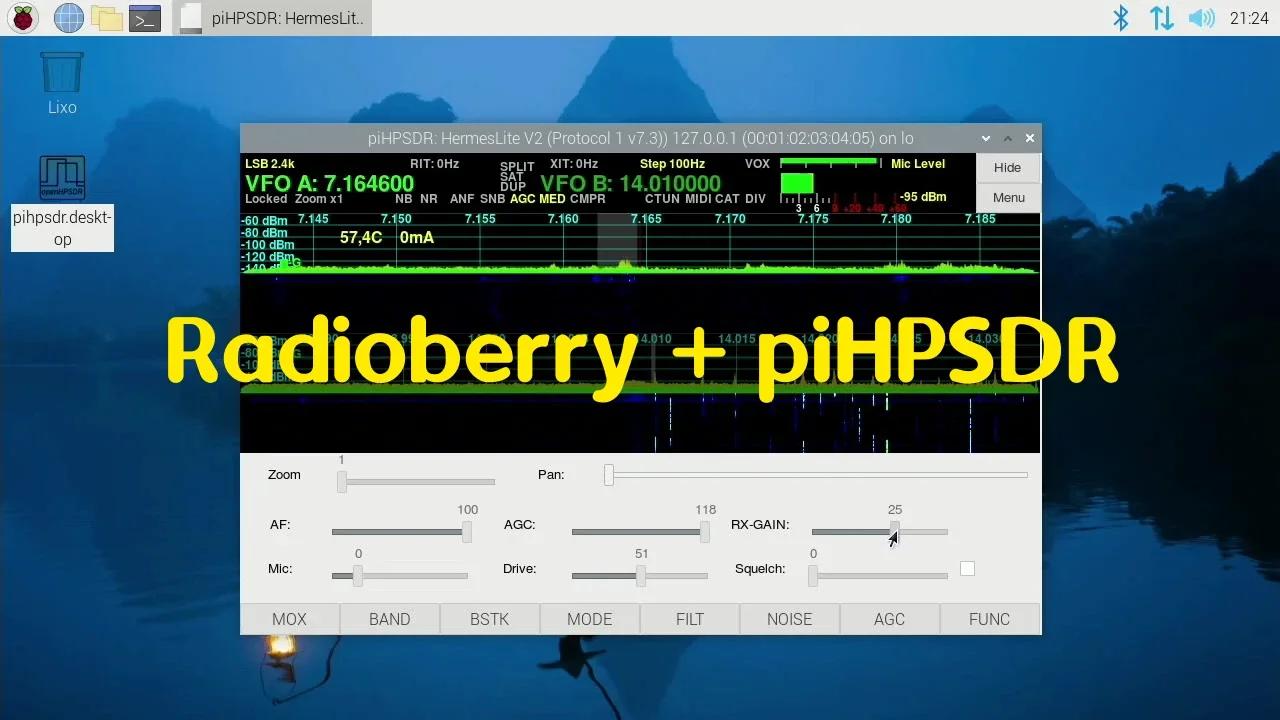Activate the SPLIT mode indicator
This screenshot has height=720, width=1280.
click(x=516, y=166)
